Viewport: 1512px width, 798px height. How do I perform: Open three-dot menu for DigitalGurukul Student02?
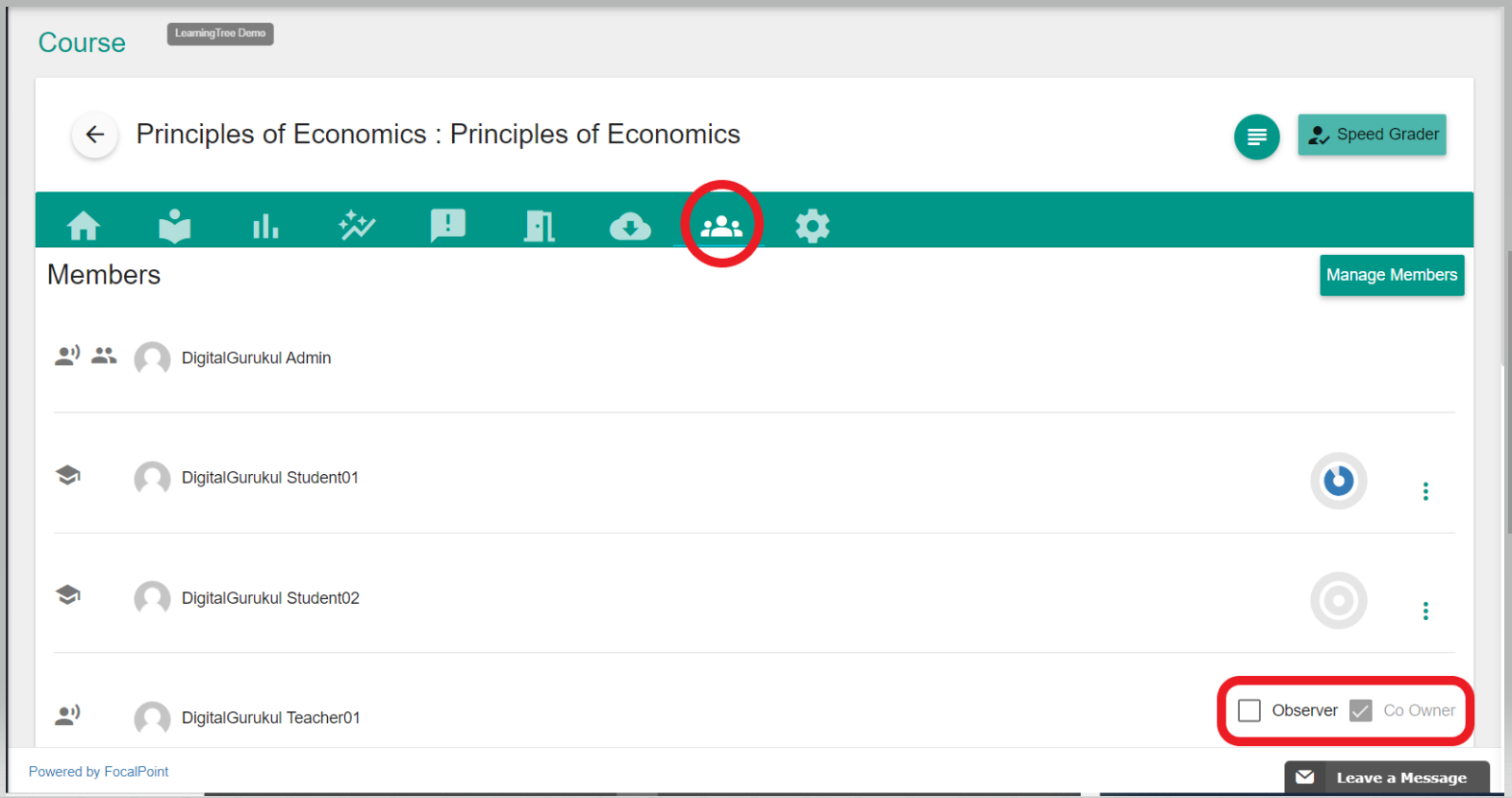(1425, 611)
